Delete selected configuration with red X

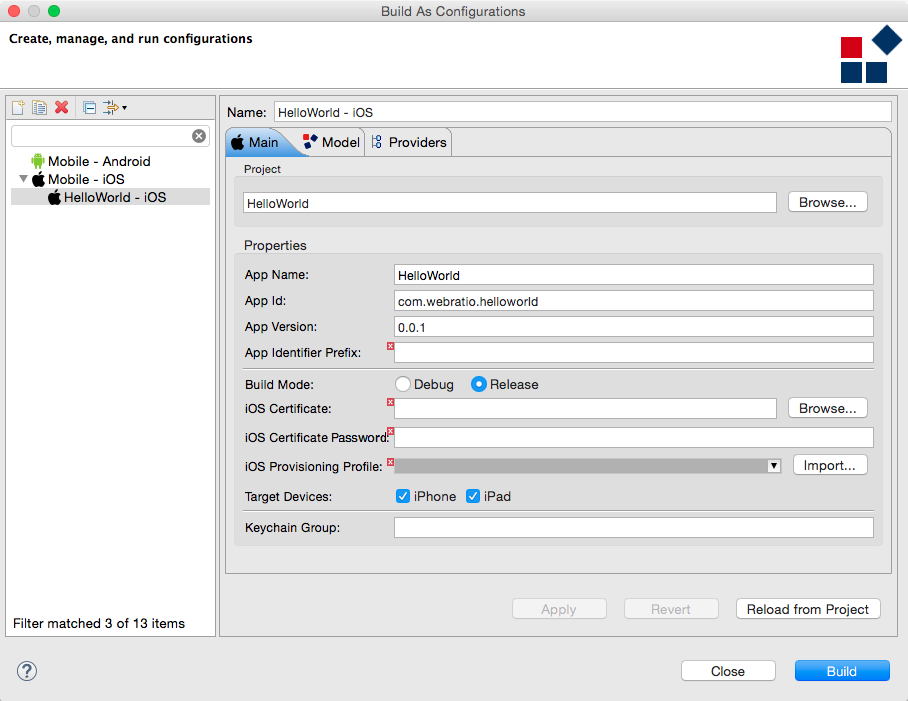[61, 107]
